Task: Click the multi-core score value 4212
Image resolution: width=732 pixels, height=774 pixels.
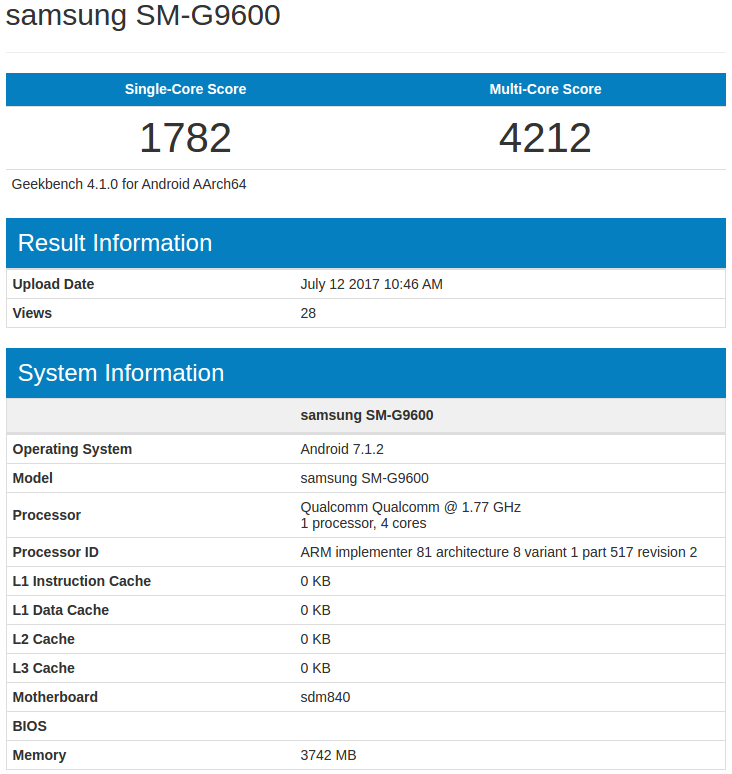Action: click(x=545, y=138)
